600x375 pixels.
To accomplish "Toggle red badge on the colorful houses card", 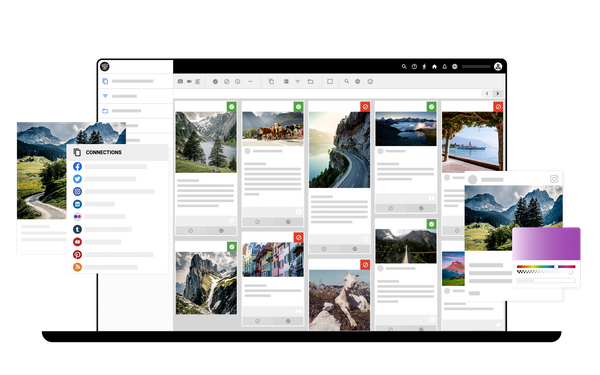I will pos(298,238).
